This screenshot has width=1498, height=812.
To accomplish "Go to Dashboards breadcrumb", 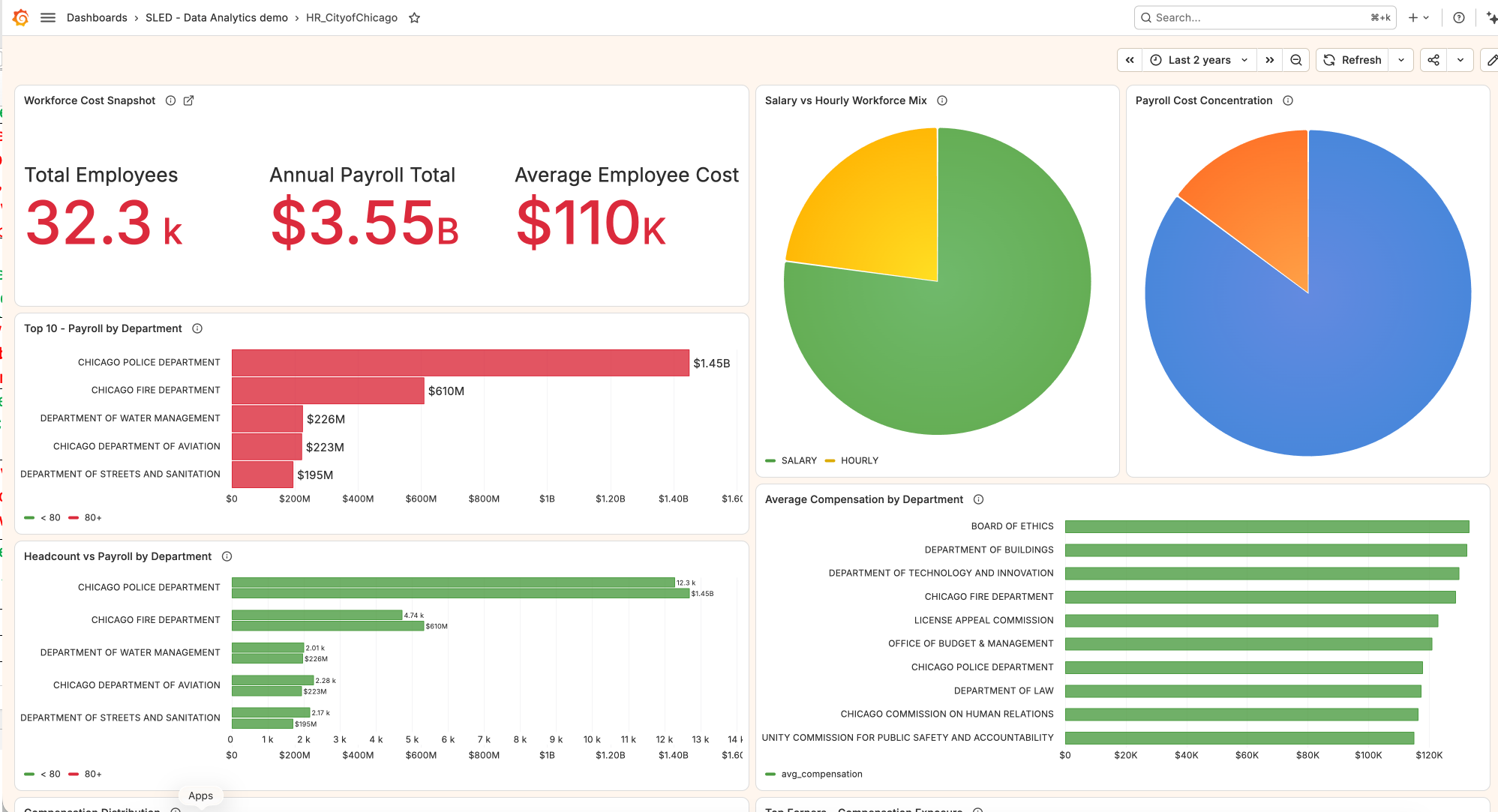I will tap(97, 17).
